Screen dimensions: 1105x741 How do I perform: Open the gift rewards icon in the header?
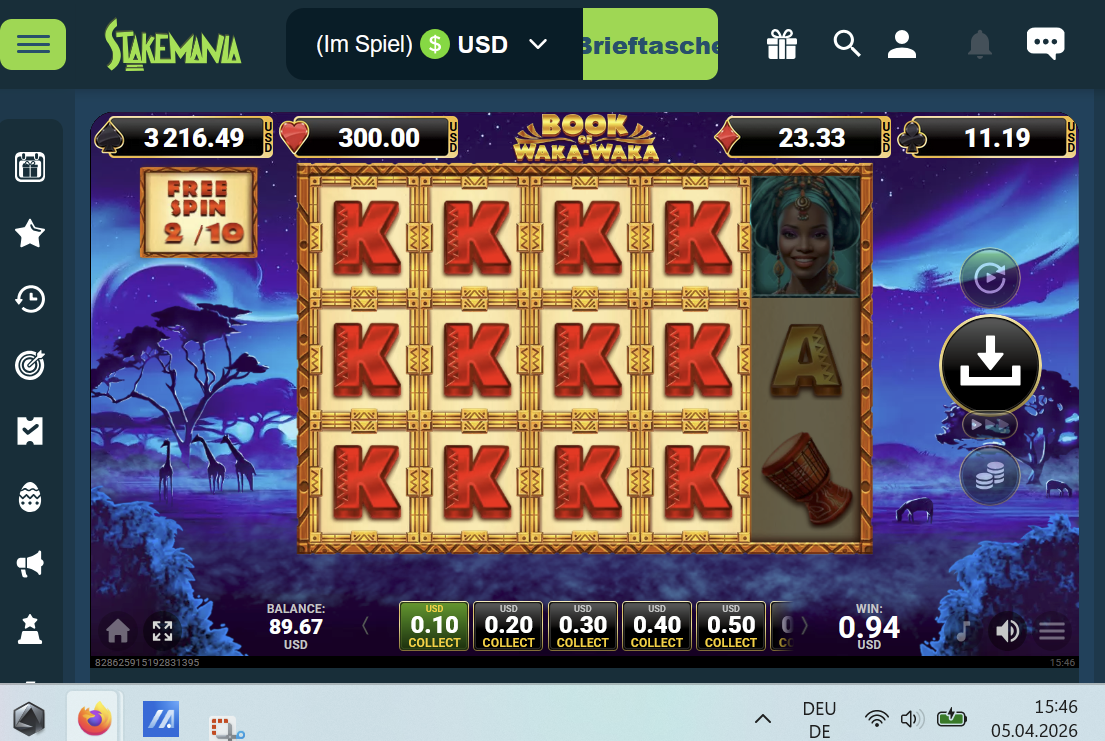[782, 44]
